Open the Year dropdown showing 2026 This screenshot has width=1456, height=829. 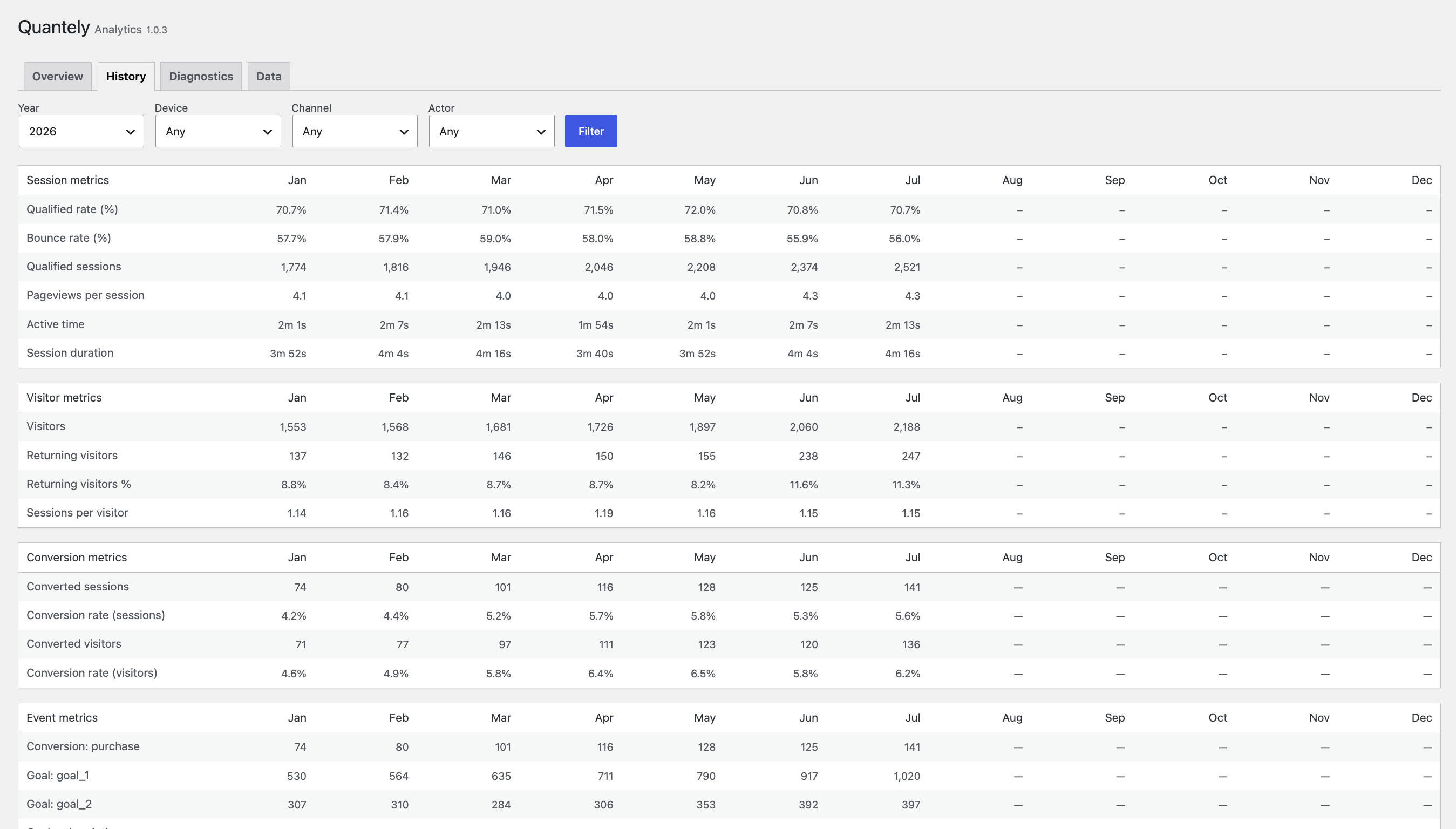81,132
